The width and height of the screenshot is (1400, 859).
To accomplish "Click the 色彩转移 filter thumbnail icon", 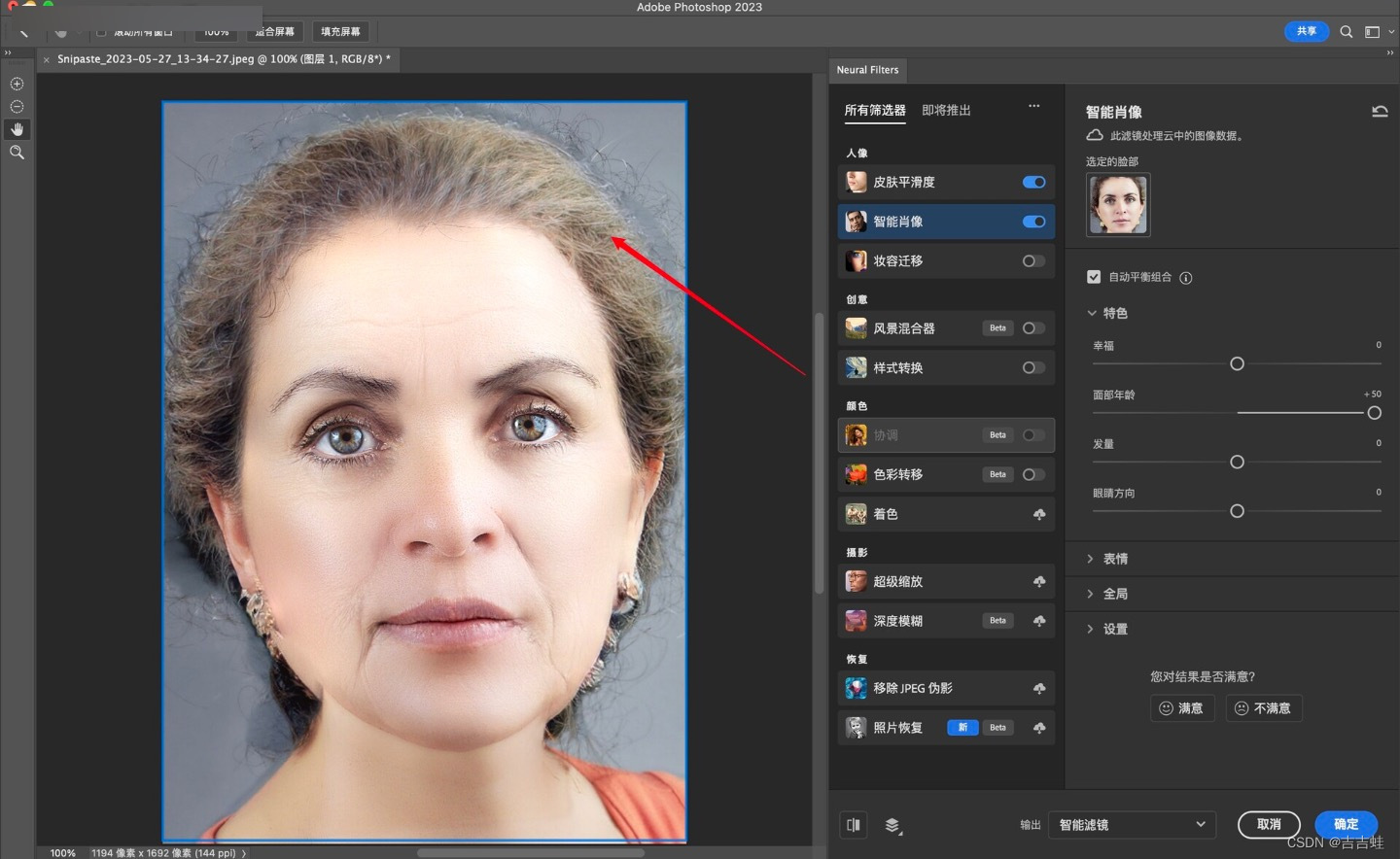I will [x=856, y=474].
